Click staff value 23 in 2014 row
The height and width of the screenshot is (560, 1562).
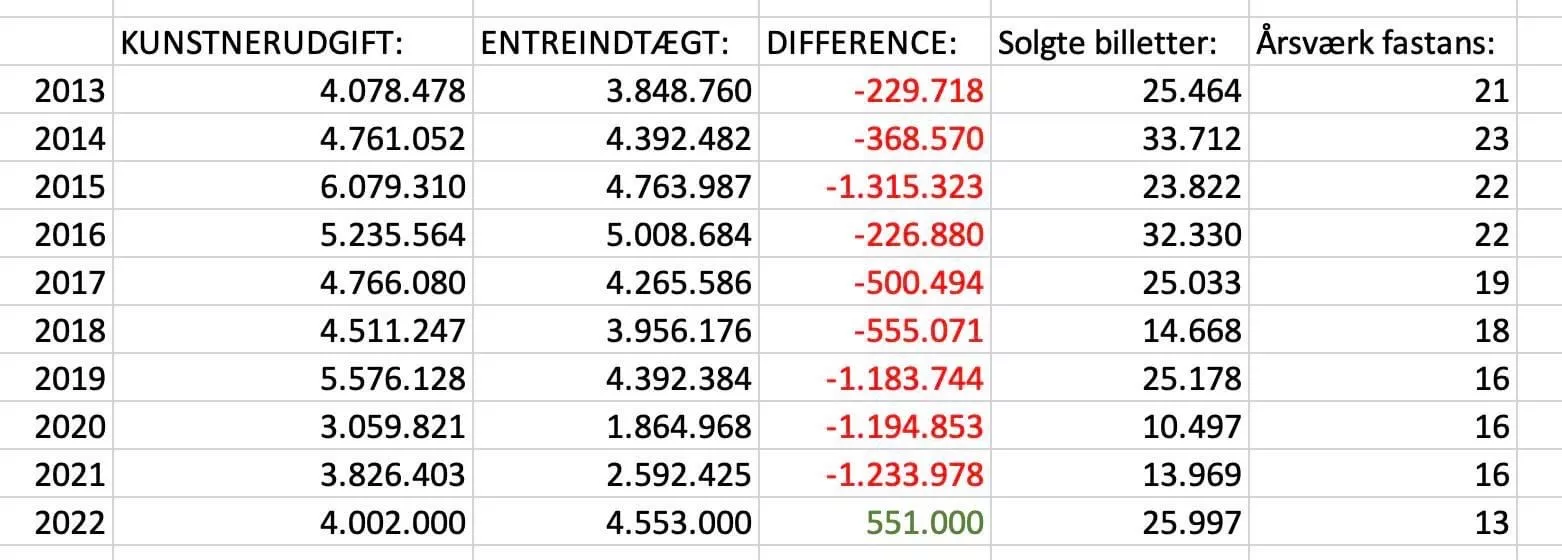(x=1491, y=139)
